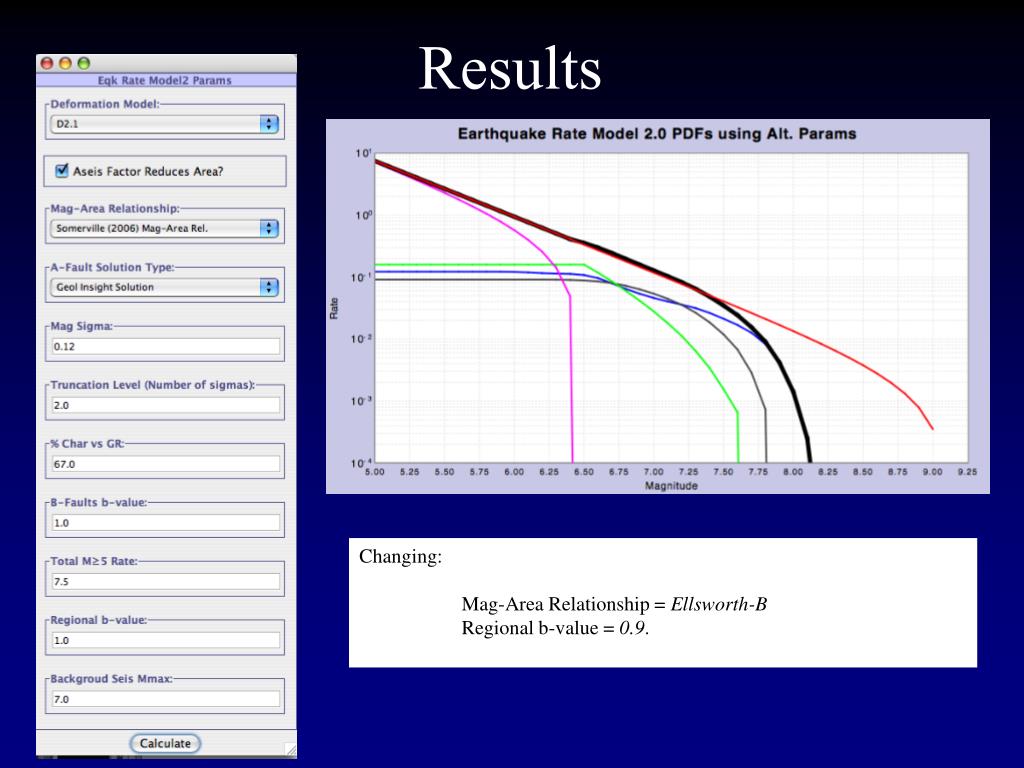
Task: Click the % Char vs GR field
Action: [x=166, y=464]
